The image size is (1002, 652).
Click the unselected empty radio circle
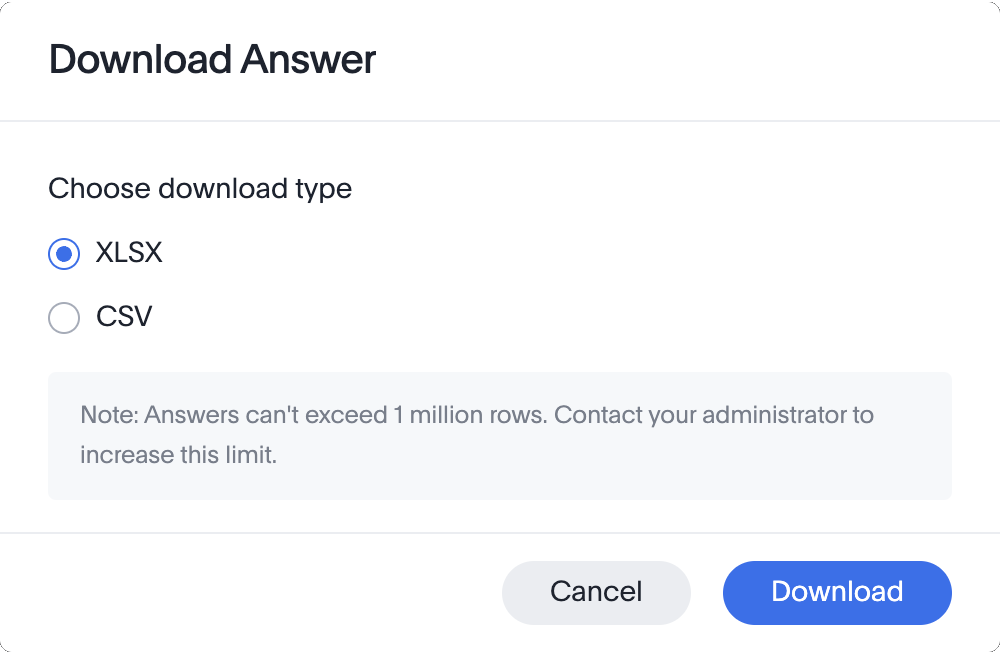(x=64, y=318)
